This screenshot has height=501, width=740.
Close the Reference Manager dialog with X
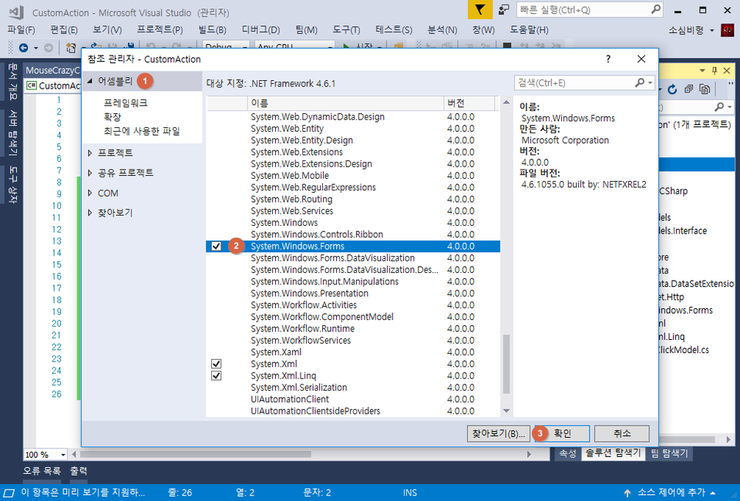[x=641, y=59]
